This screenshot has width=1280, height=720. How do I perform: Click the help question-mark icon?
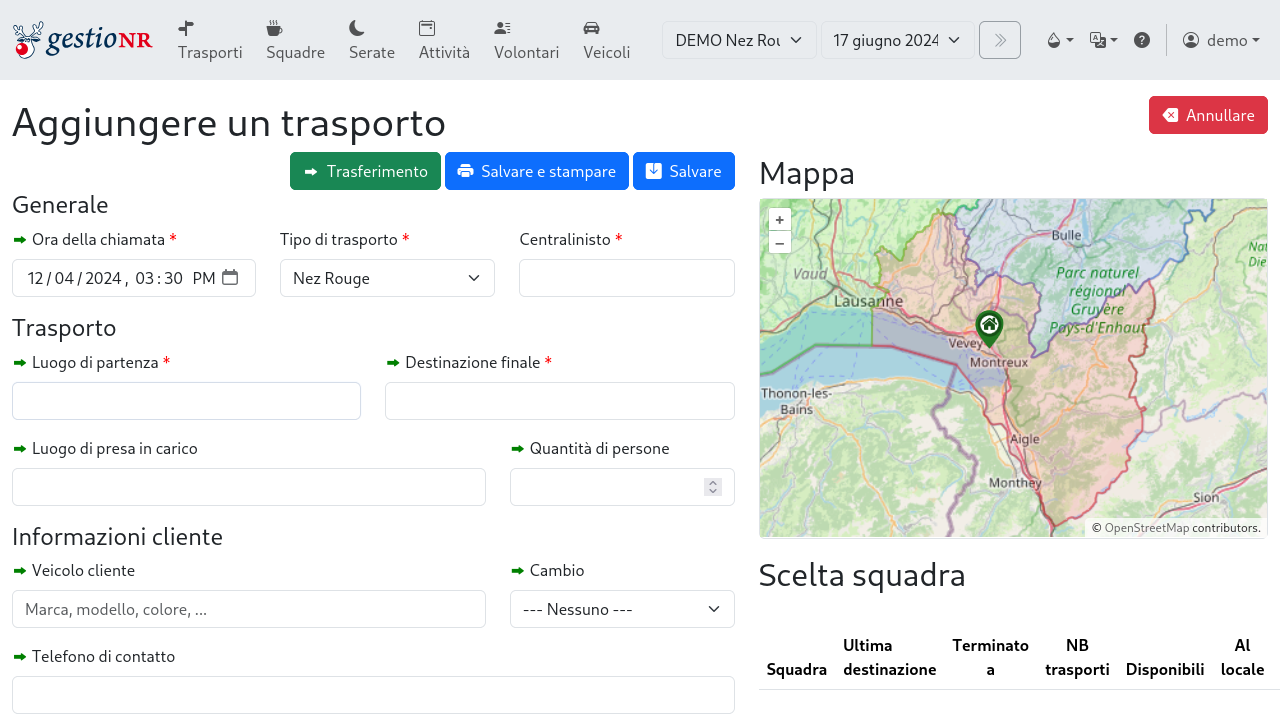(x=1142, y=40)
